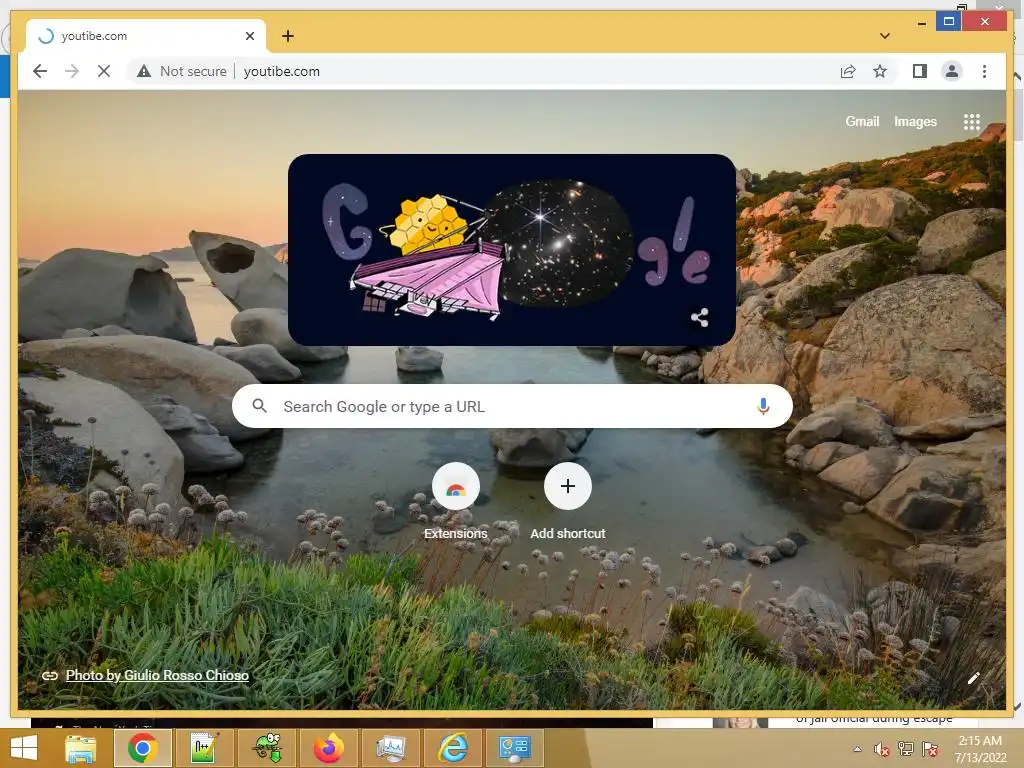The height and width of the screenshot is (768, 1024).
Task: Open the Google apps grid
Action: tap(971, 121)
